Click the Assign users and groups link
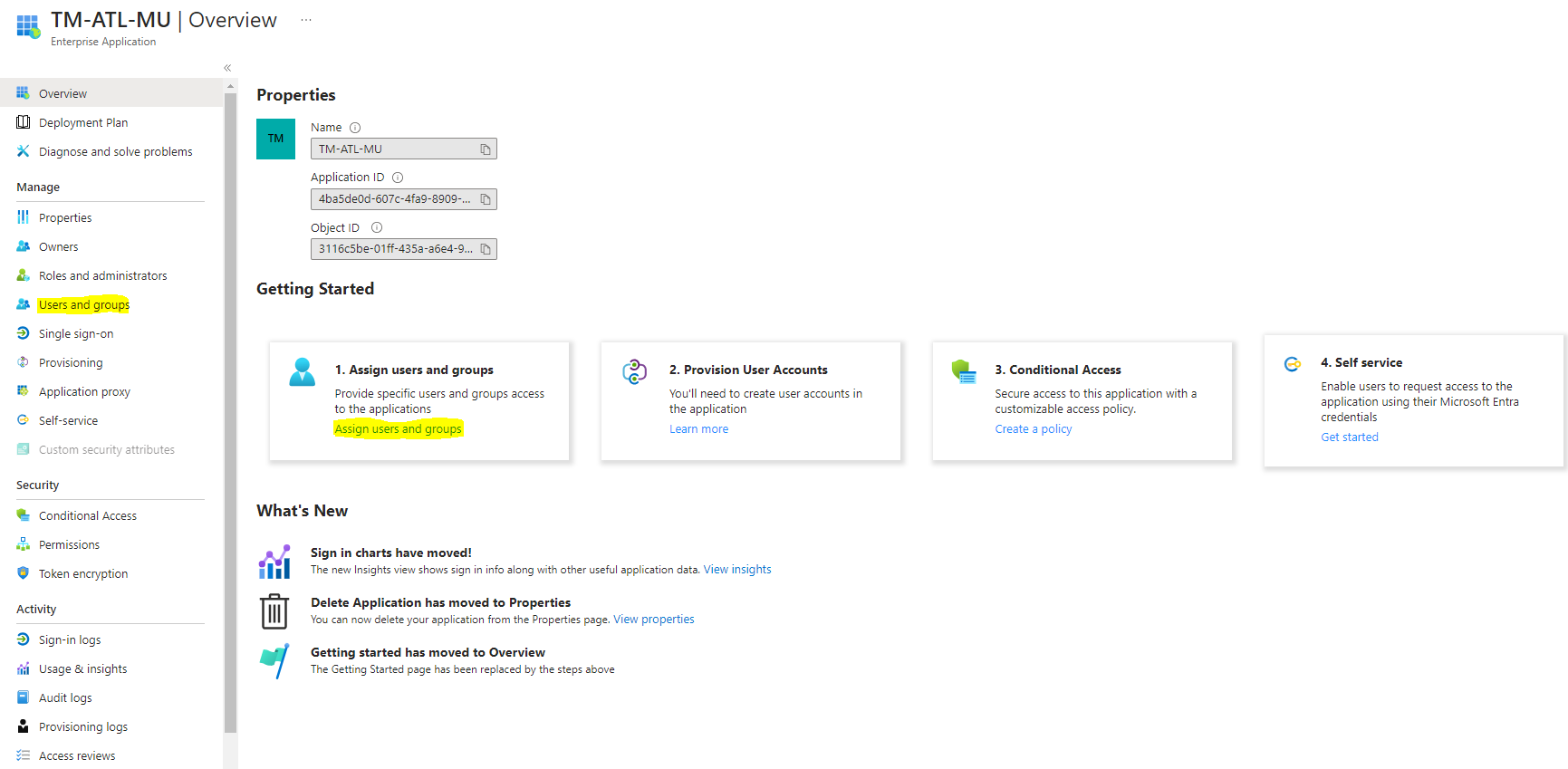The image size is (1568, 769). pos(398,429)
